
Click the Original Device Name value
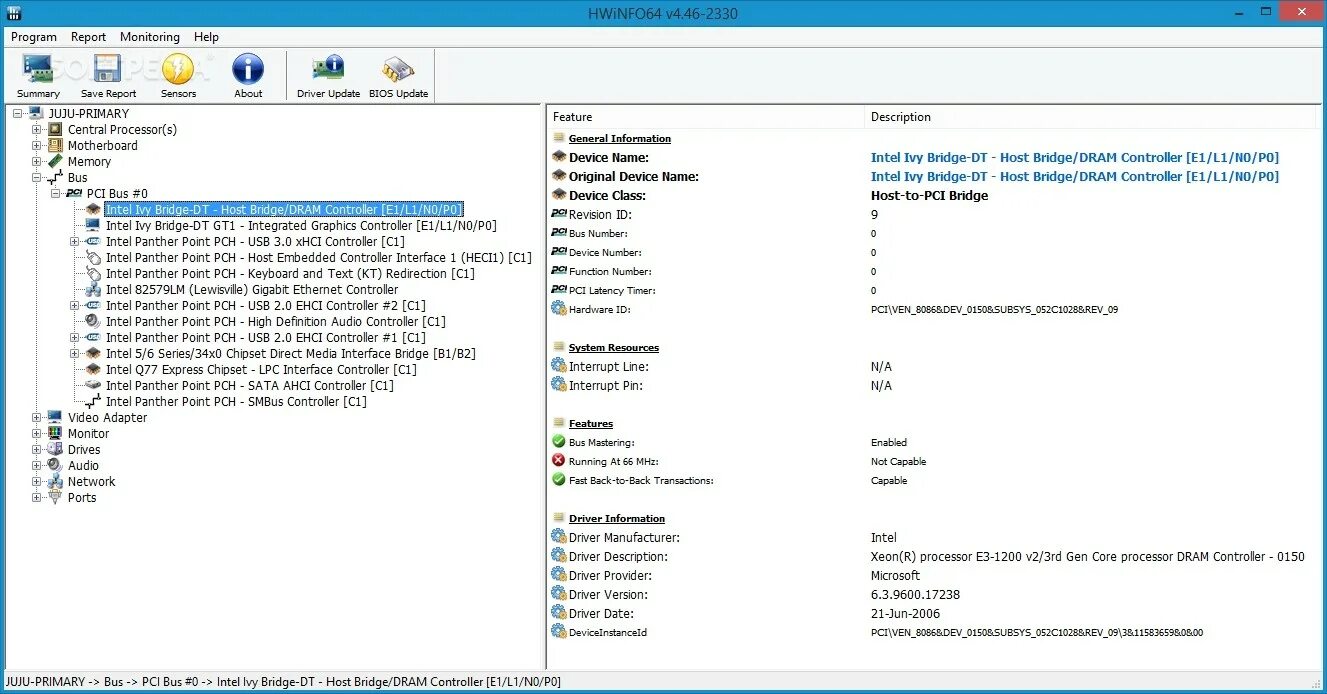pos(1075,176)
